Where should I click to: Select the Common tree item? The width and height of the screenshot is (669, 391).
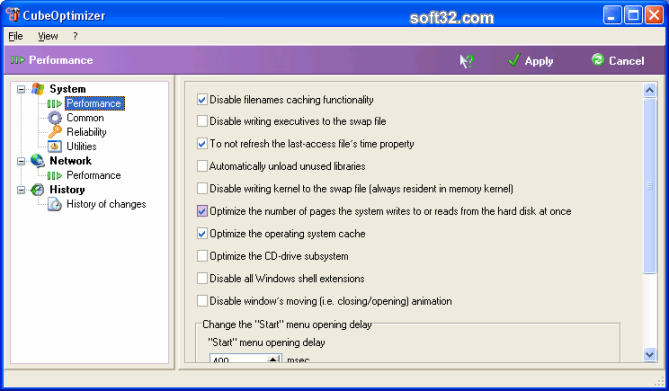coord(85,118)
